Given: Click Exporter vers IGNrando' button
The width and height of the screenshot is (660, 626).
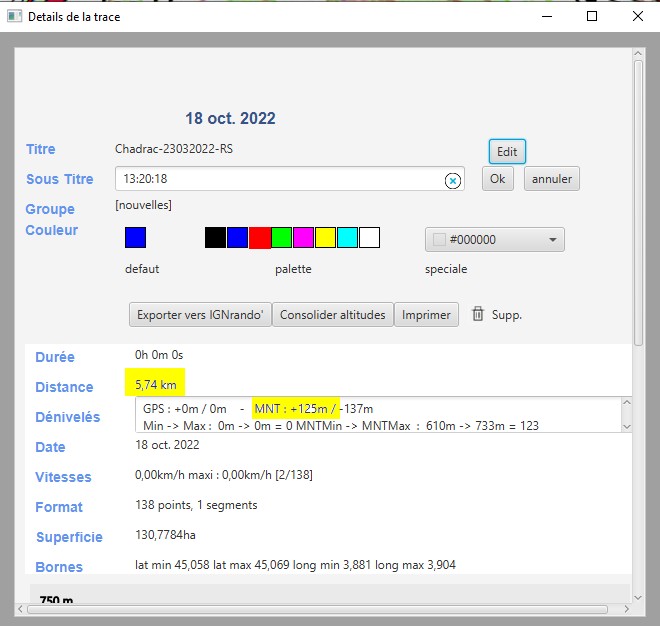Looking at the screenshot, I should [x=200, y=315].
